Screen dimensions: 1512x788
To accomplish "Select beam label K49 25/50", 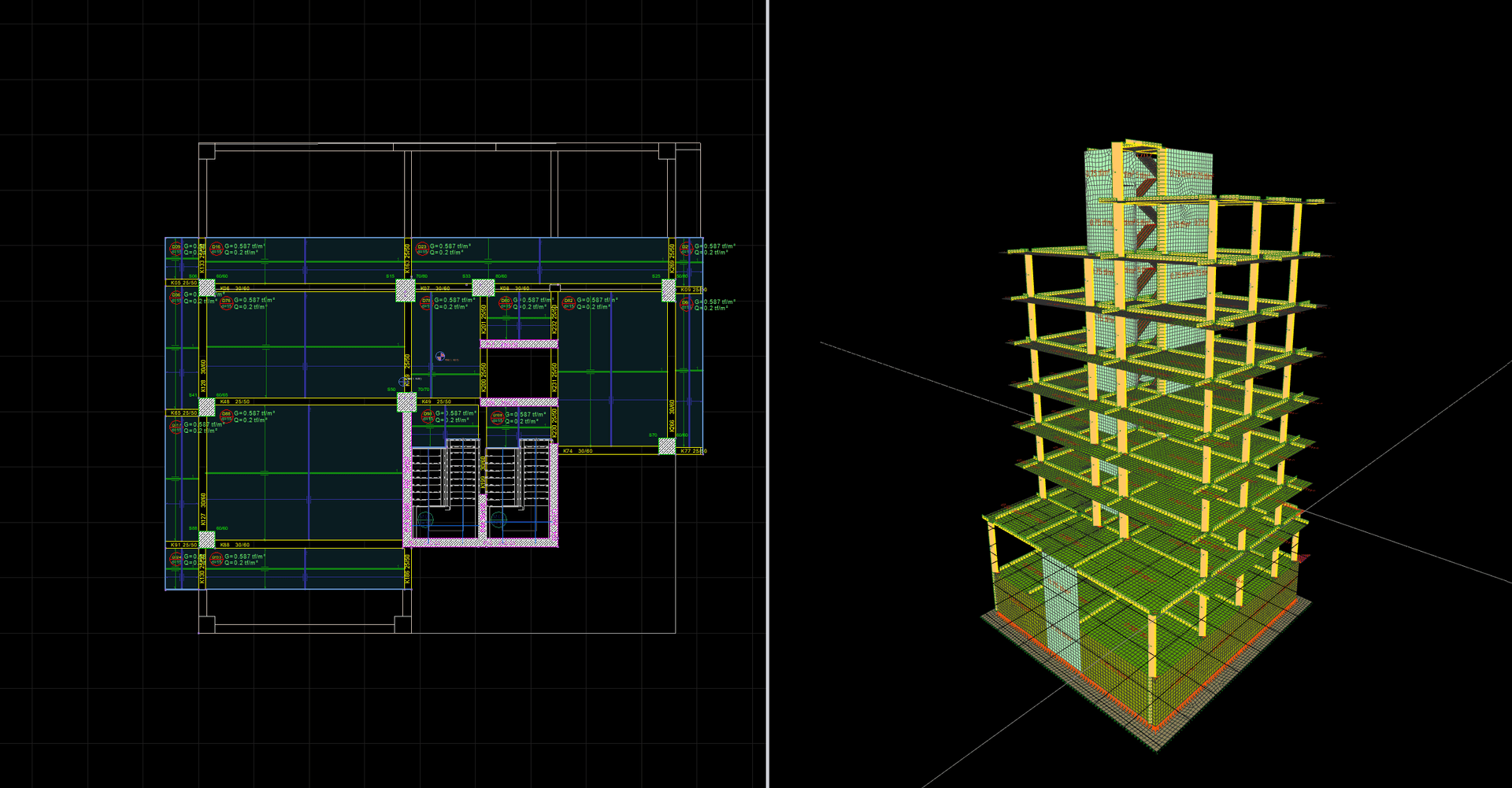I will point(436,401).
